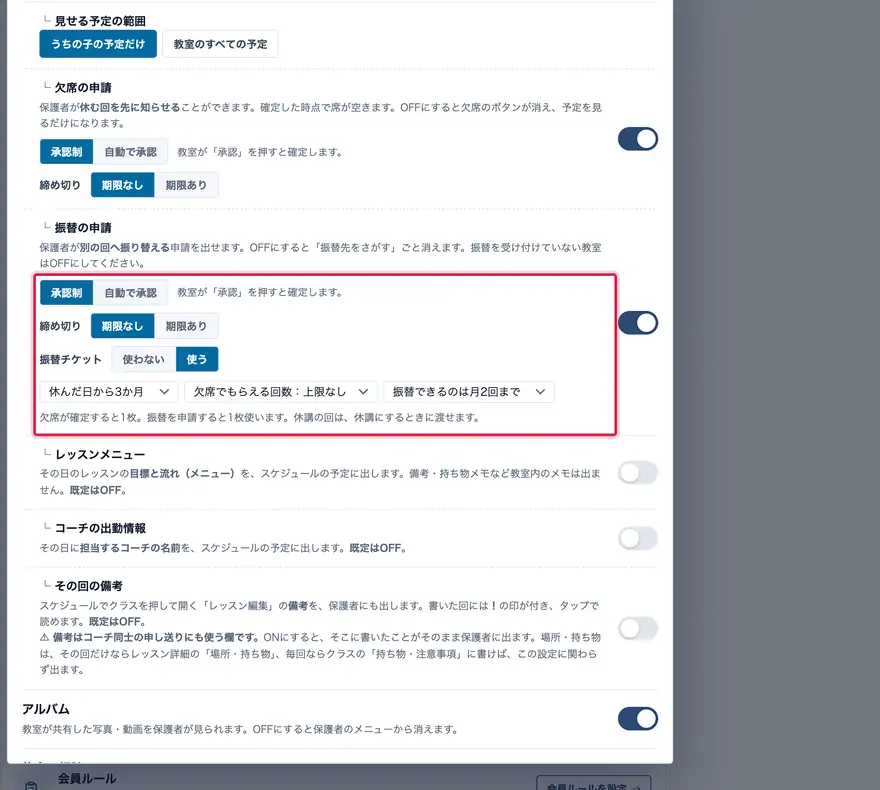This screenshot has width=880, height=790.
Task: Set 振替の申請 deadline to 期限なし
Action: 122,326
